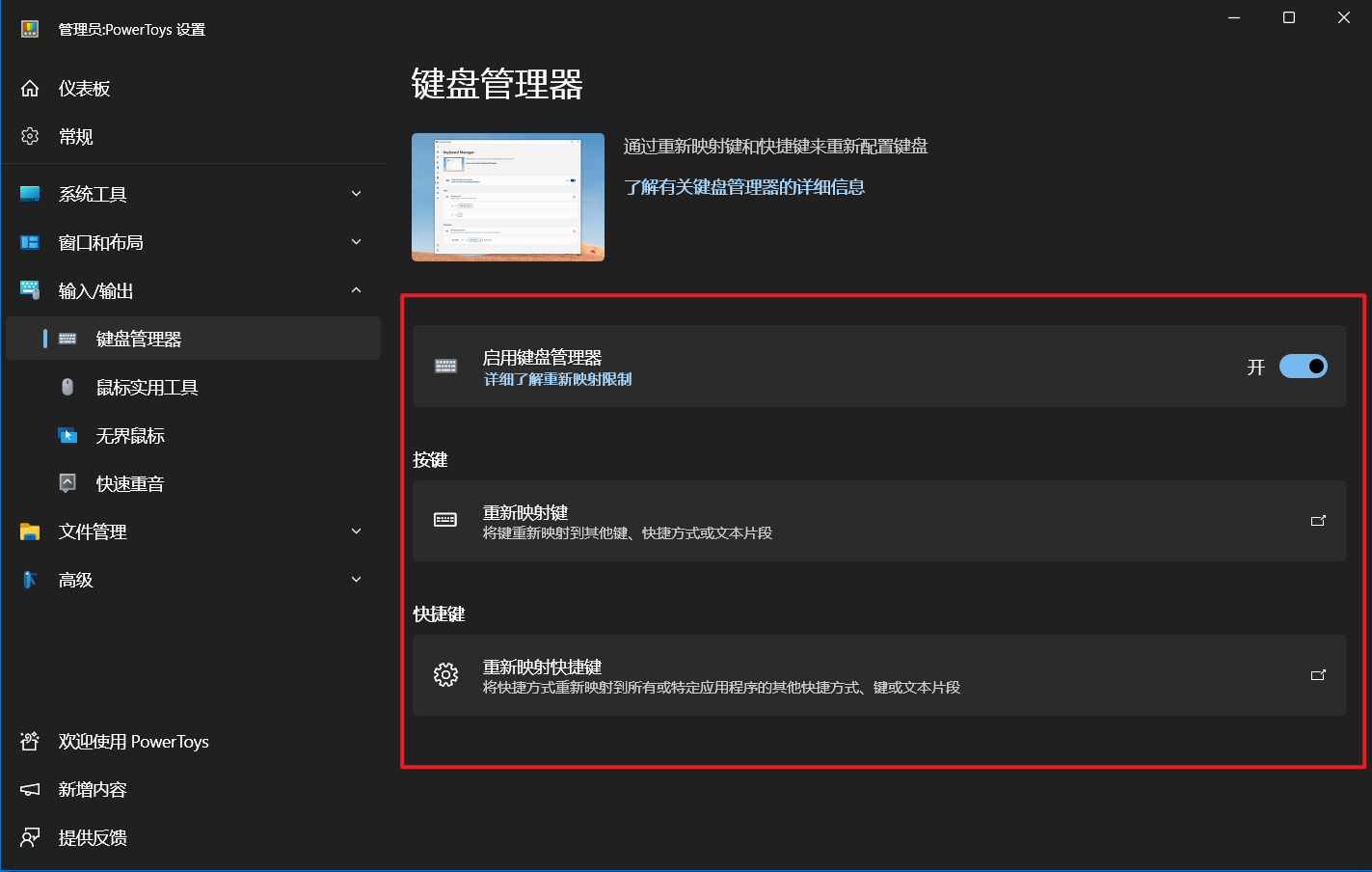
Task: Click the 提供反馈 feedback icon
Action: [x=30, y=837]
